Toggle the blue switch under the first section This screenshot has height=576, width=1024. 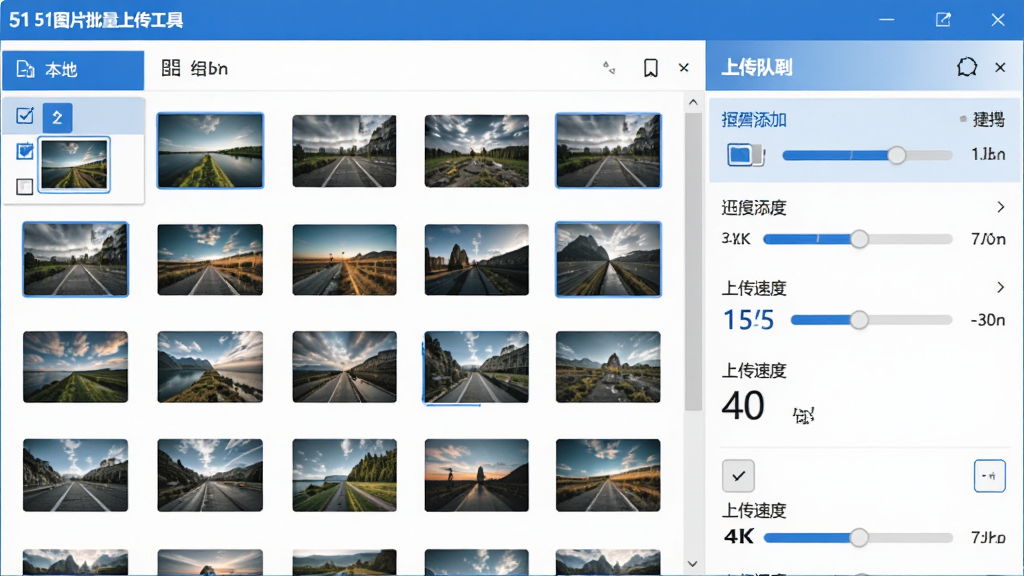[x=745, y=155]
